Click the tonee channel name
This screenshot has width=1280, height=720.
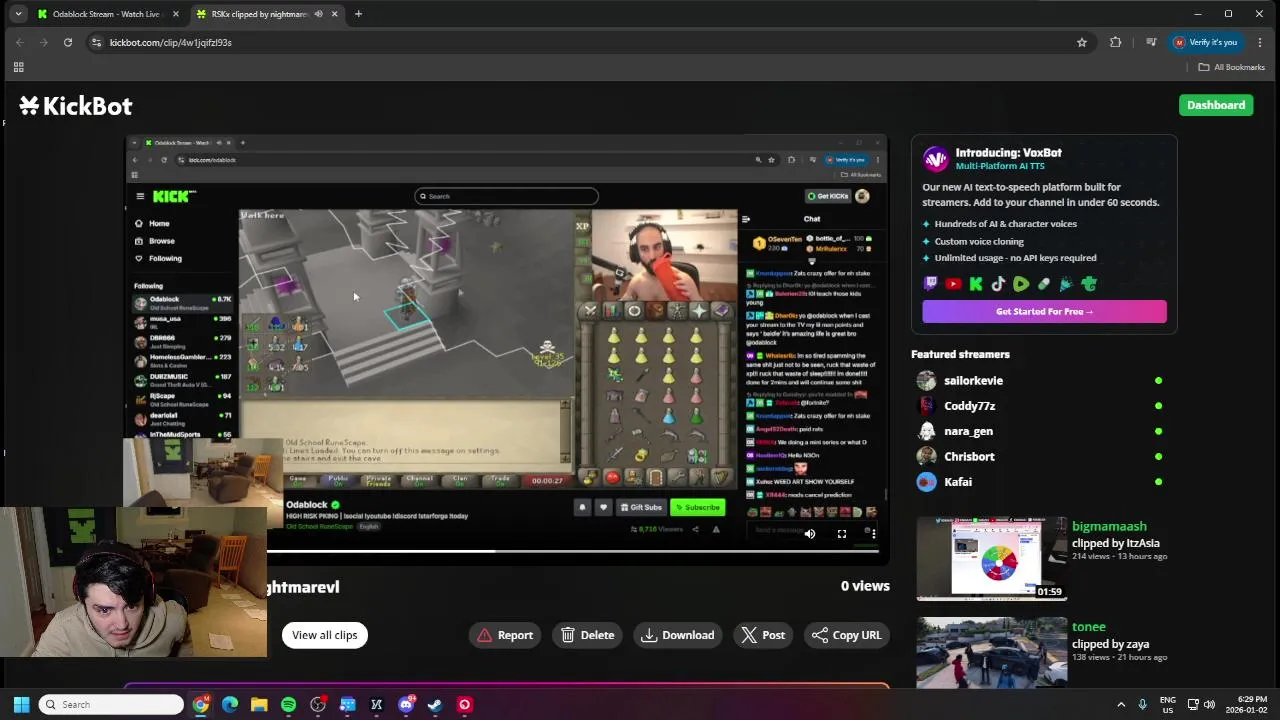(1088, 627)
